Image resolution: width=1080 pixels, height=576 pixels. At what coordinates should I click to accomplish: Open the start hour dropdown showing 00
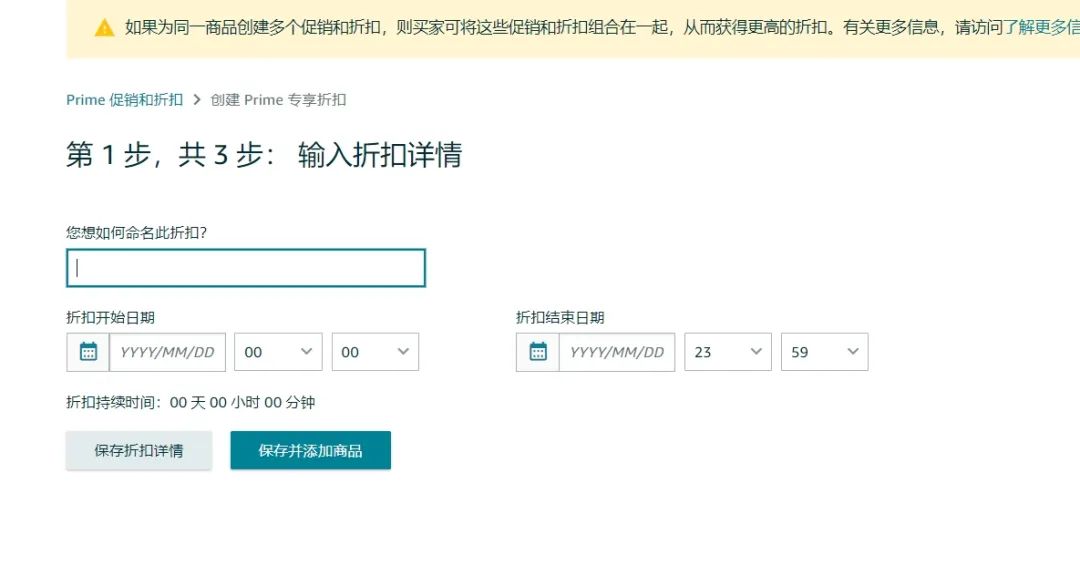coord(278,352)
